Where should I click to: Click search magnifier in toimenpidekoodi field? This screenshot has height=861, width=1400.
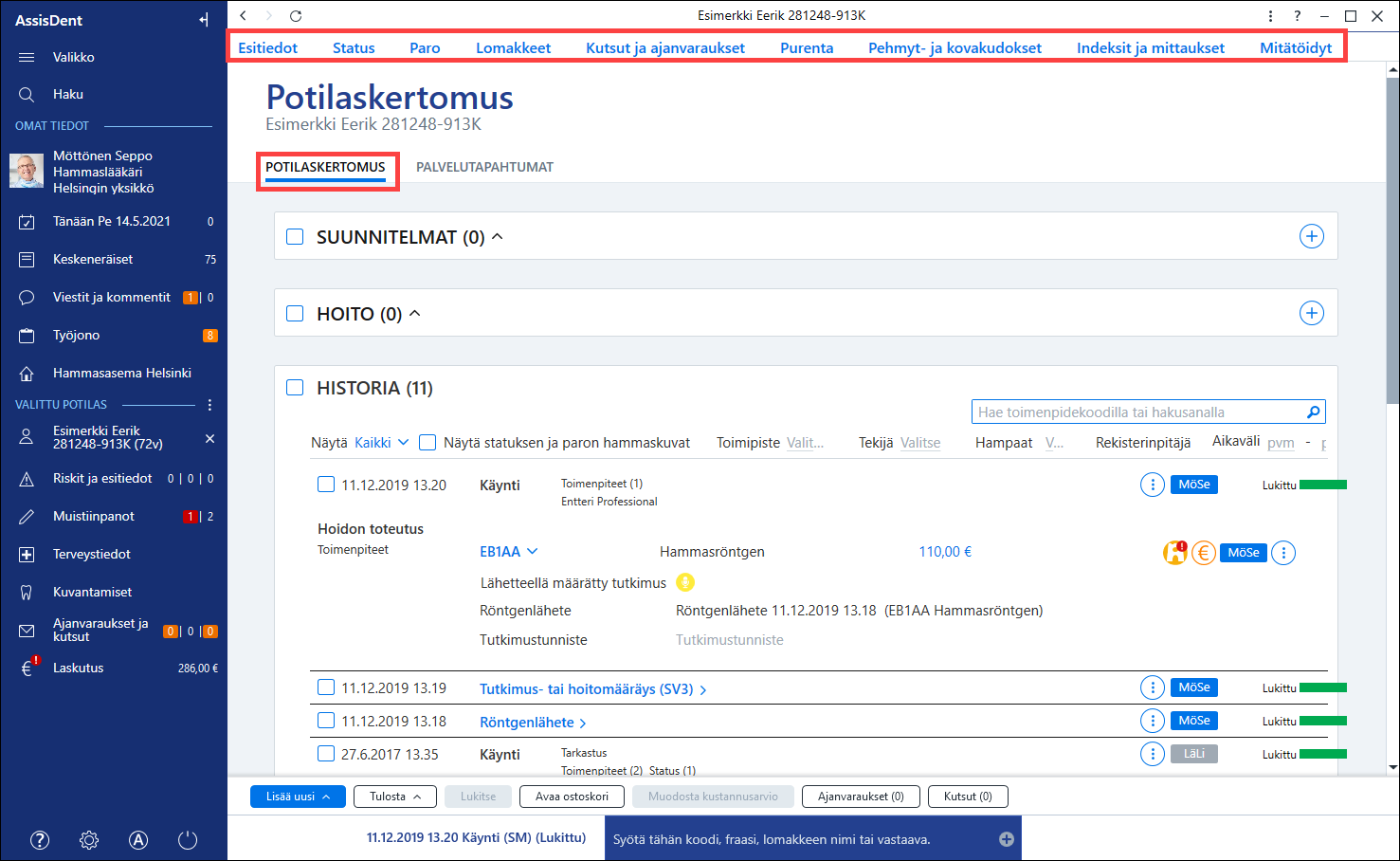[1313, 412]
